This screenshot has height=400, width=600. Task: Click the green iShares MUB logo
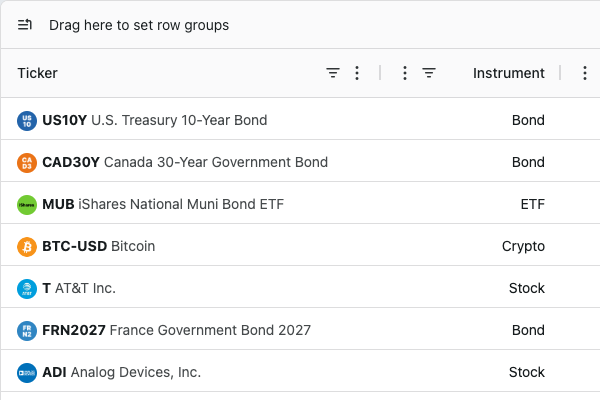point(27,205)
